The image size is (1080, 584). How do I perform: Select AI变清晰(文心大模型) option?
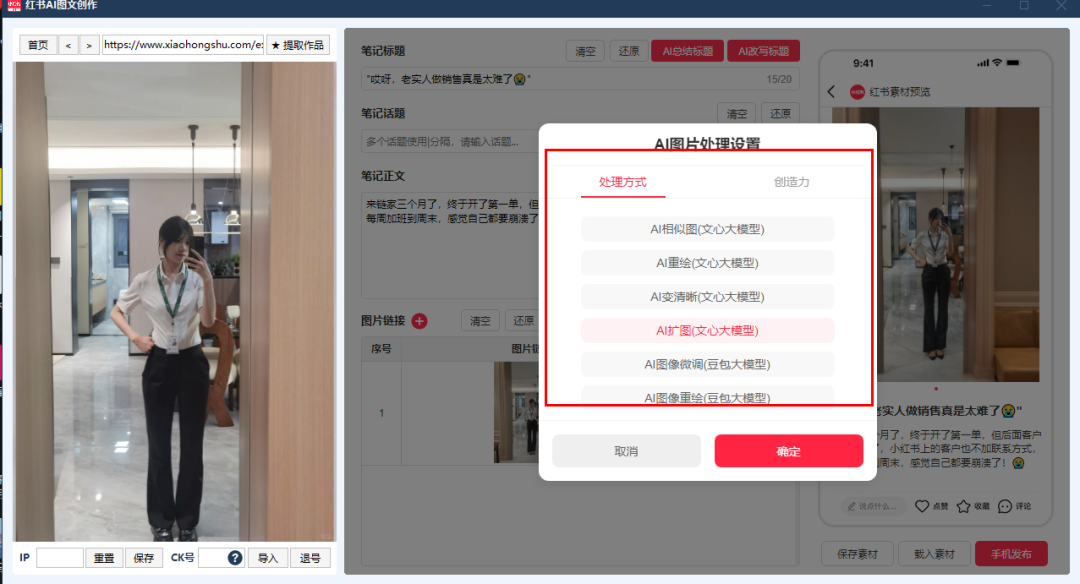click(707, 297)
